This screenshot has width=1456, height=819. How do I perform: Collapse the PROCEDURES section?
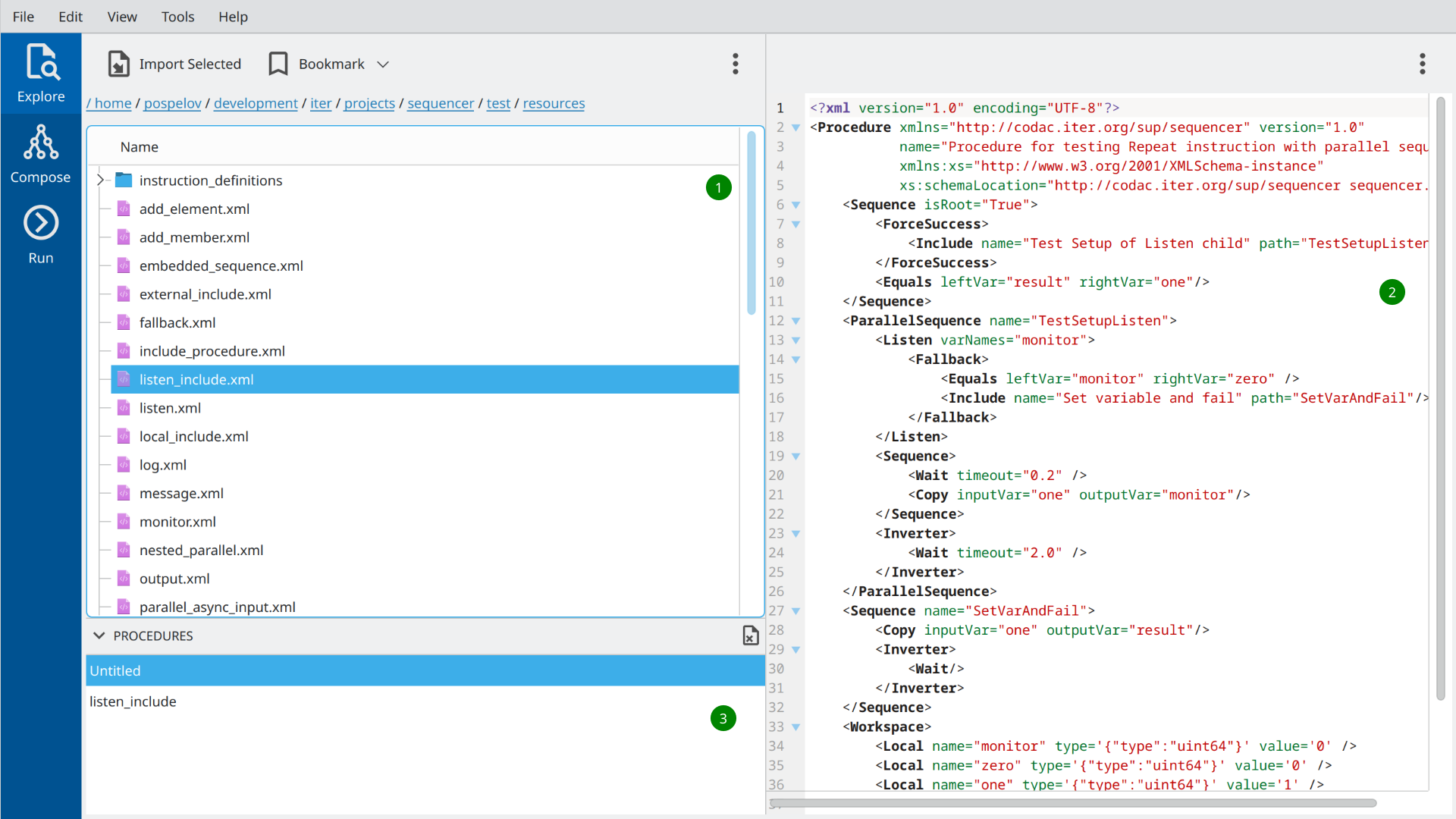point(99,635)
